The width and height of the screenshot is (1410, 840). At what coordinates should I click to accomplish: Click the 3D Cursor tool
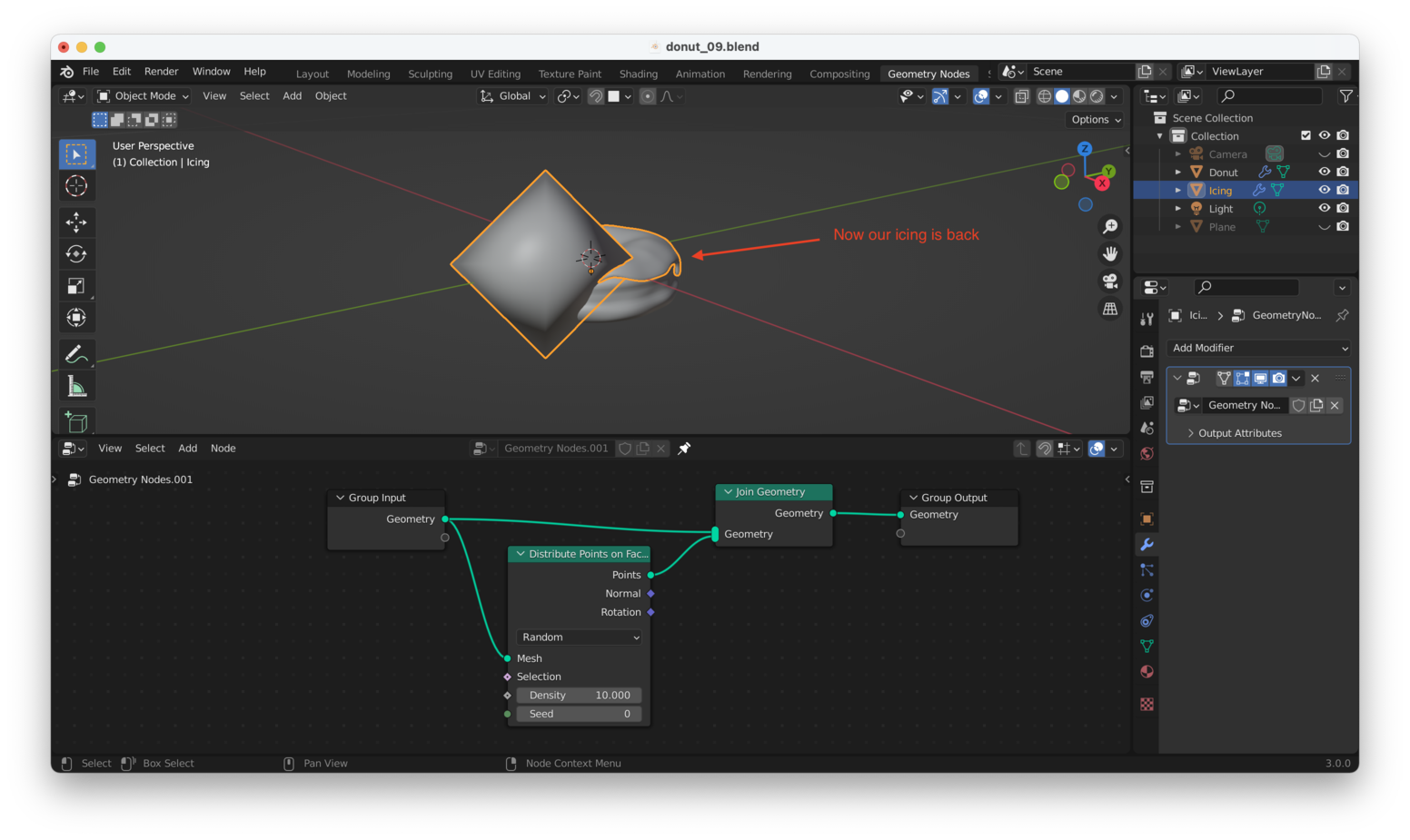pos(76,186)
